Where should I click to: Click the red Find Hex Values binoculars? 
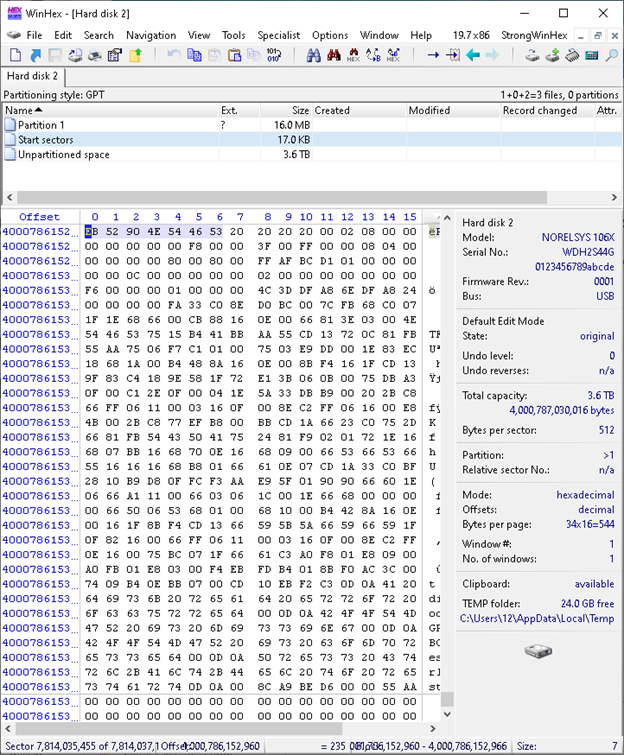(x=334, y=55)
